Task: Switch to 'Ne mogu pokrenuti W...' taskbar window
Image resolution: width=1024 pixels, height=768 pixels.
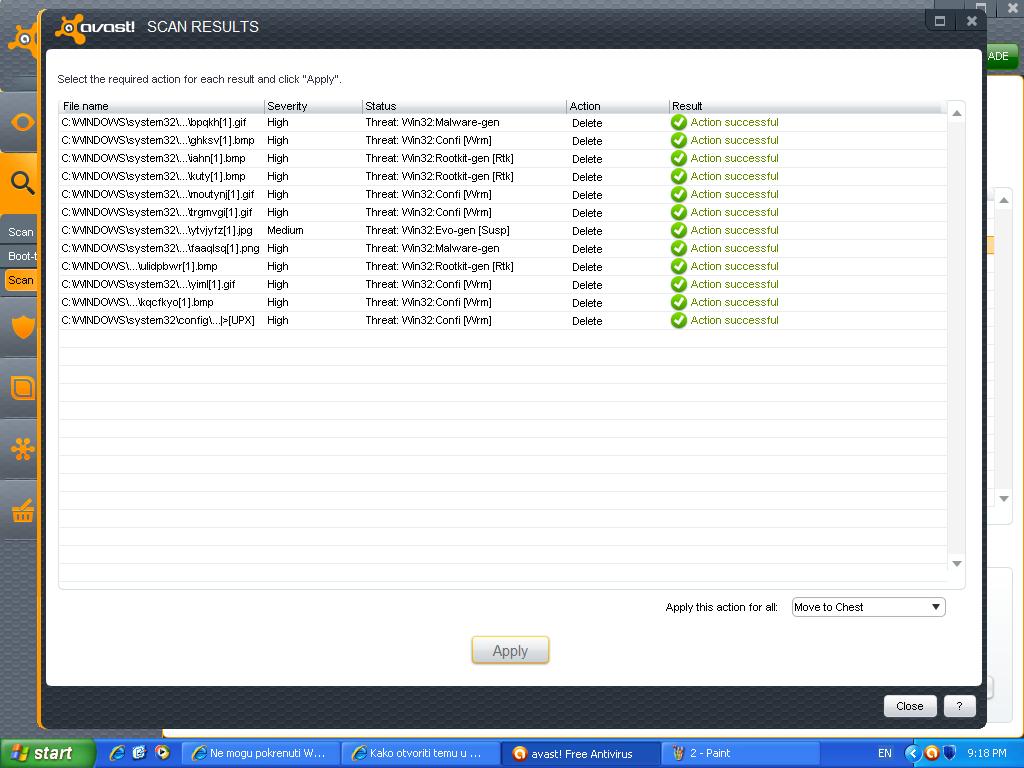Action: 259,753
